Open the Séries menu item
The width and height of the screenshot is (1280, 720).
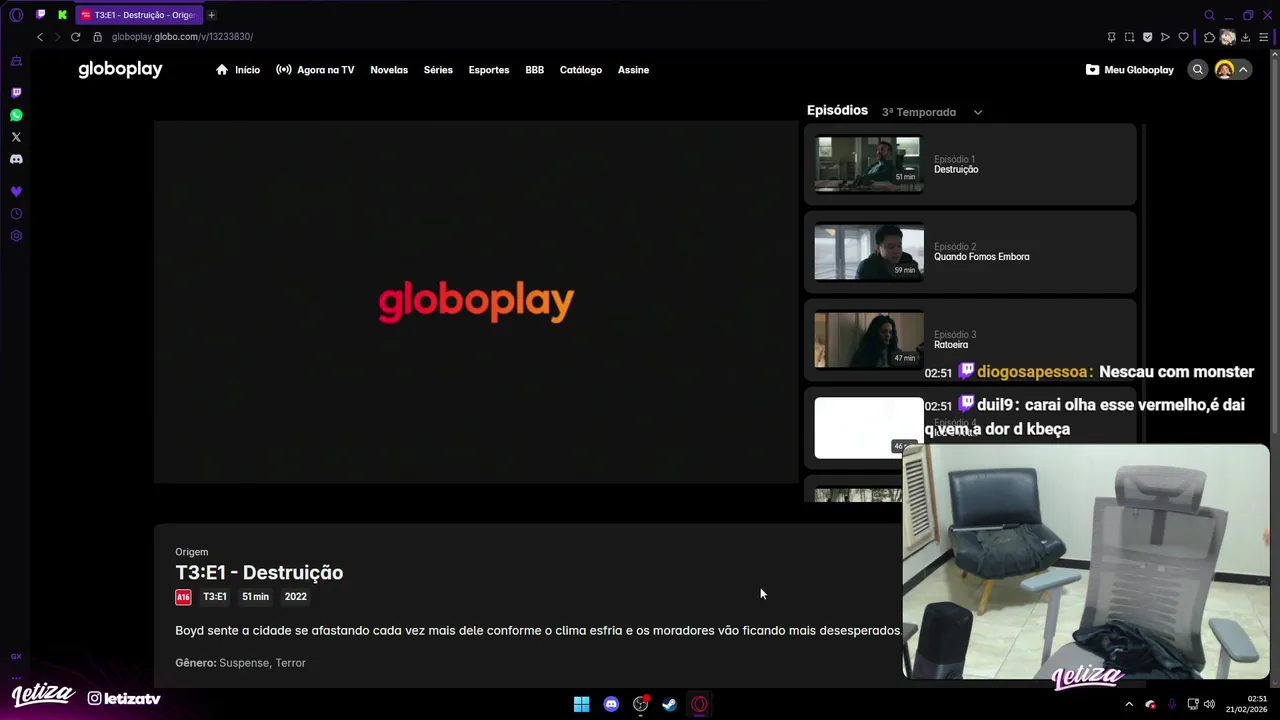pyautogui.click(x=438, y=70)
